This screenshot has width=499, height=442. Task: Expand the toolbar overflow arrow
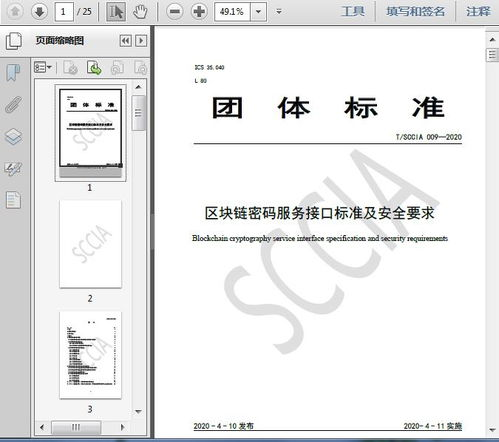point(279,12)
